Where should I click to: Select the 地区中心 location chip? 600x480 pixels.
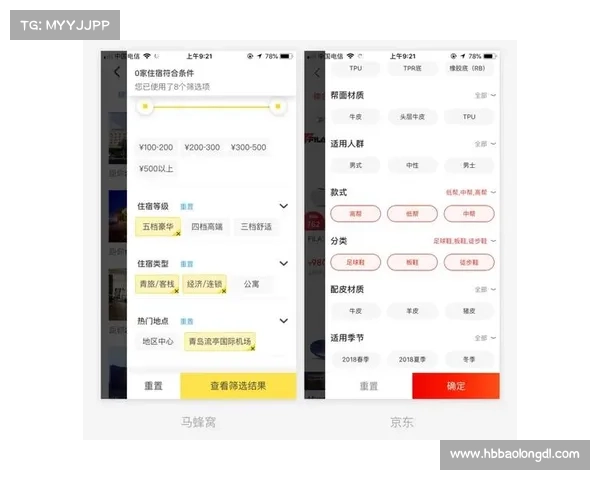coord(158,341)
